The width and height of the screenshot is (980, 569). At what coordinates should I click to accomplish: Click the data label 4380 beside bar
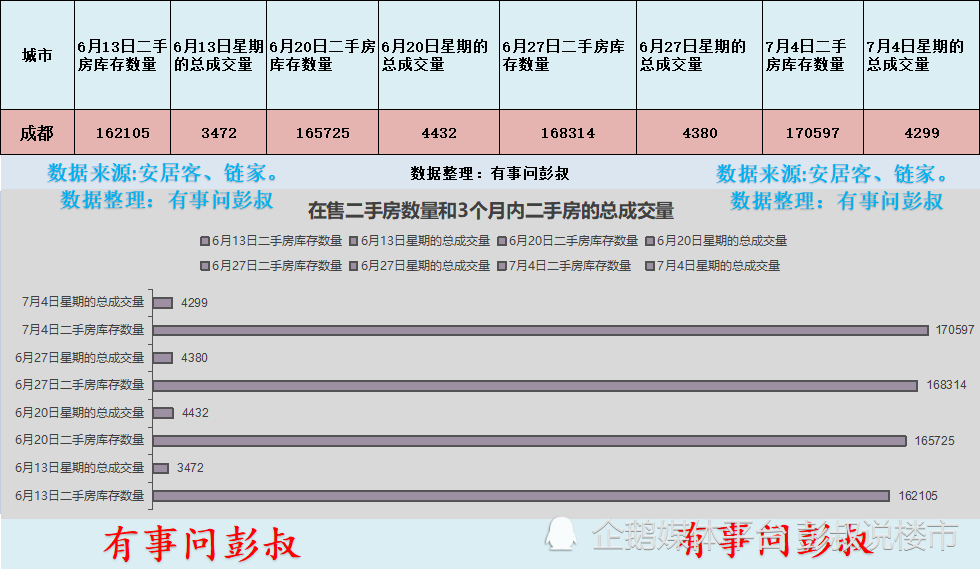[x=194, y=358]
